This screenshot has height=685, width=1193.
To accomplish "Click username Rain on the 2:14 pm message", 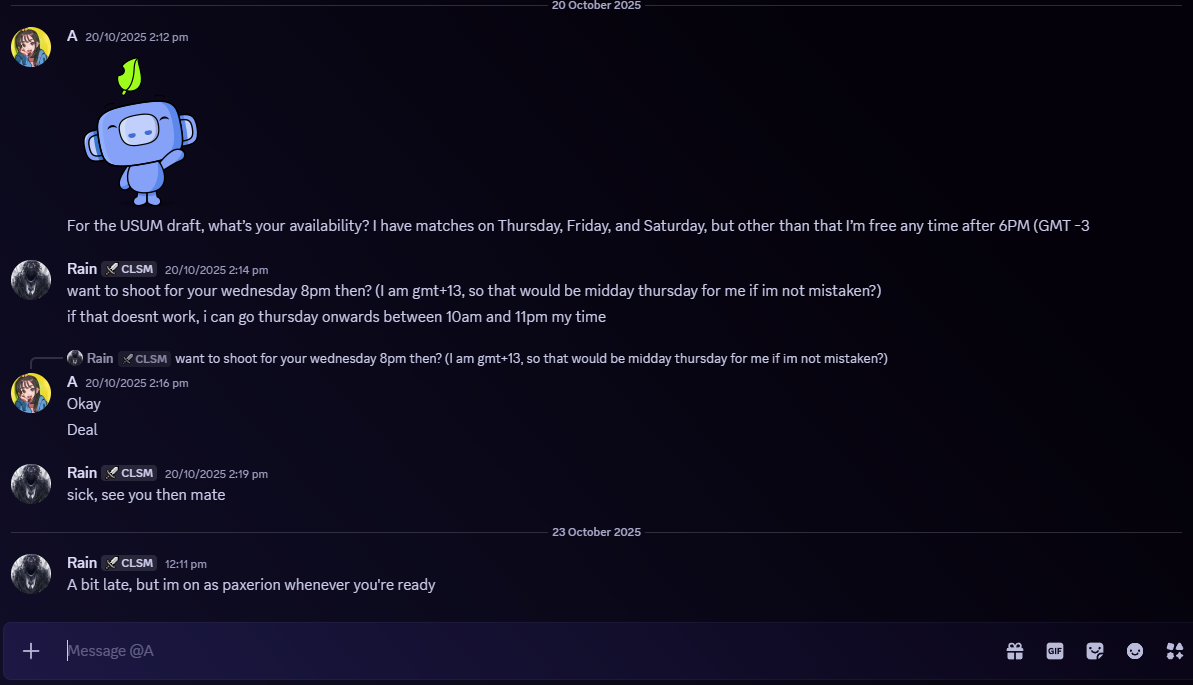I will (x=82, y=269).
